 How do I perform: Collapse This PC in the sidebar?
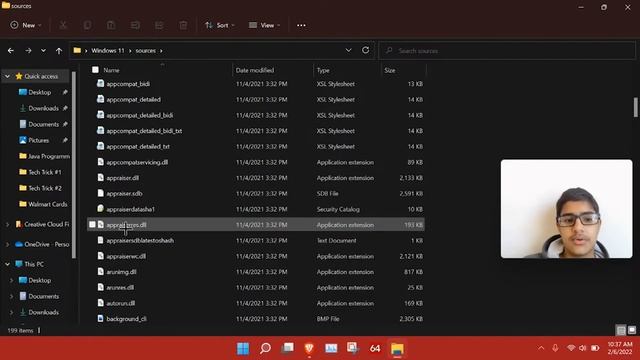pyautogui.click(x=7, y=264)
